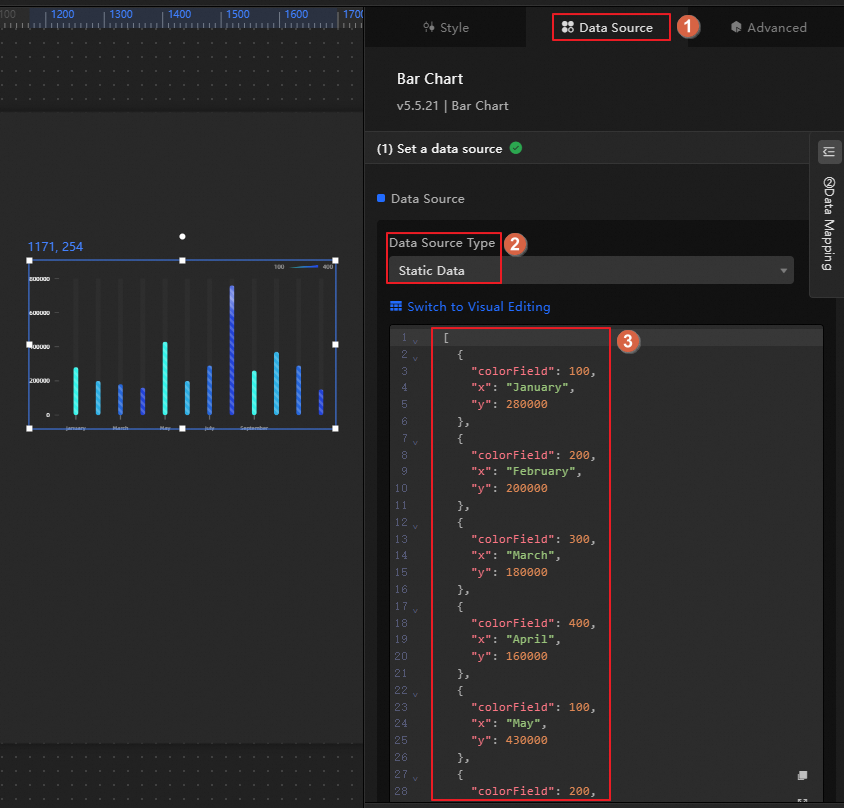Viewport: 844px width, 808px height.
Task: Select the Static Data combo box
Action: point(590,270)
